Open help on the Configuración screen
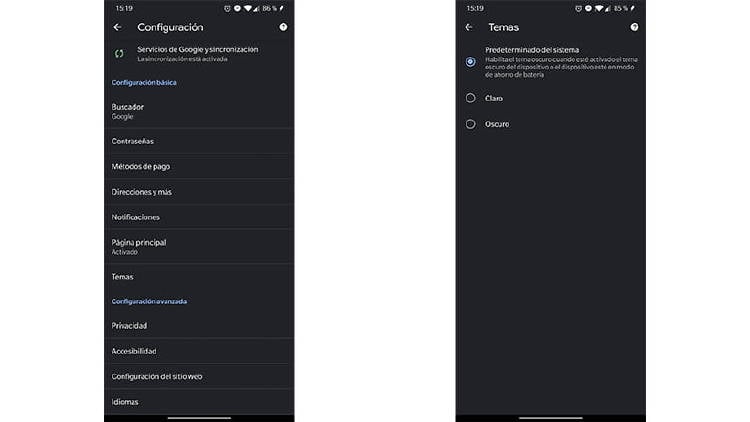 (283, 27)
